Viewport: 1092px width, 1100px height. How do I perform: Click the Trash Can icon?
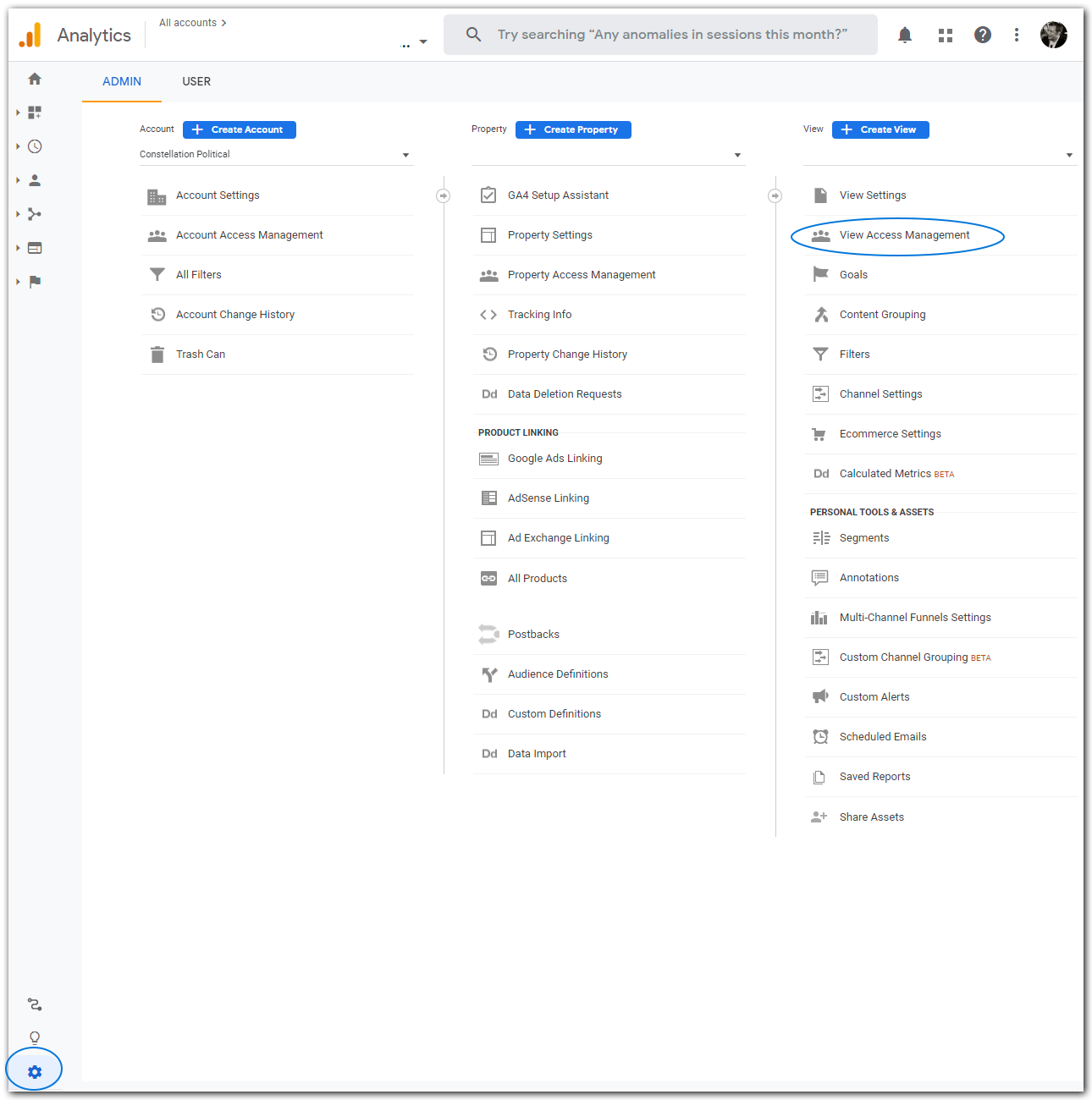pyautogui.click(x=157, y=355)
